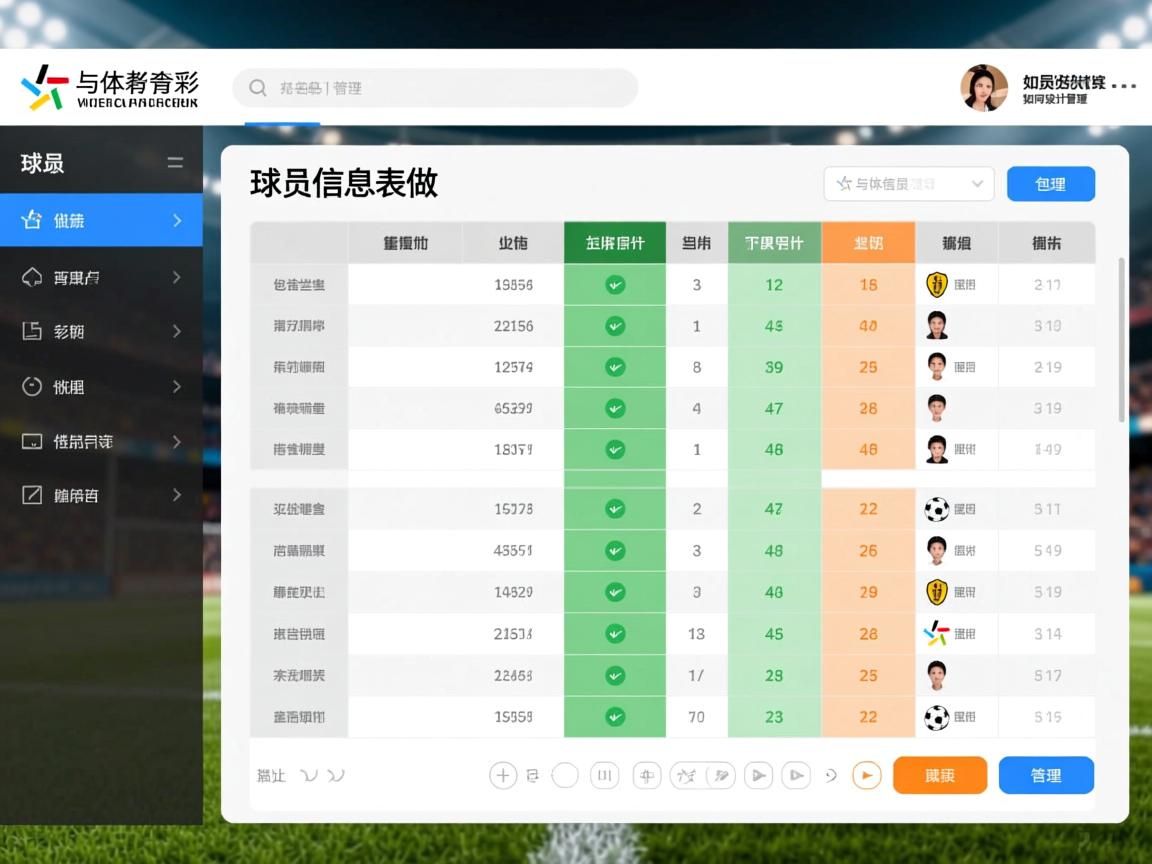Click the blue 包理 button at the panel top
This screenshot has width=1152, height=864.
1050,184
